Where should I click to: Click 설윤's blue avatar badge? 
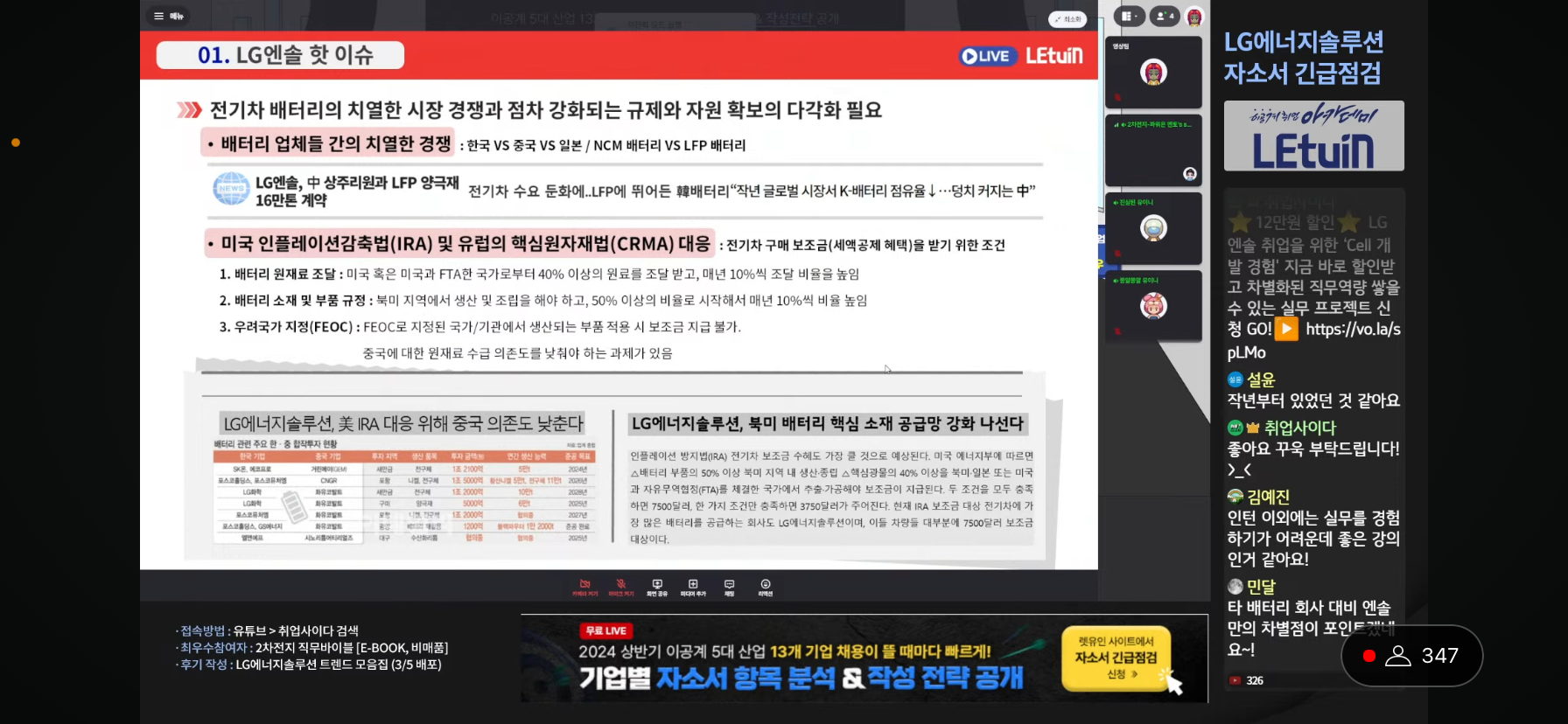point(1235,379)
